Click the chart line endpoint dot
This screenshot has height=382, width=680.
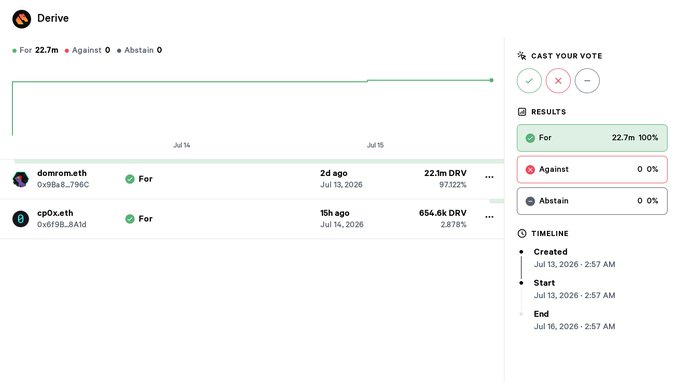[491, 80]
